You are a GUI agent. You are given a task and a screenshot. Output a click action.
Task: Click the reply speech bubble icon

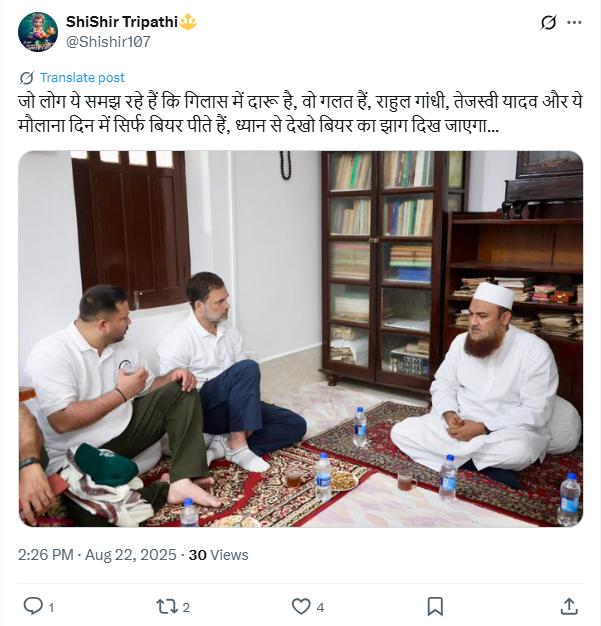point(32,605)
